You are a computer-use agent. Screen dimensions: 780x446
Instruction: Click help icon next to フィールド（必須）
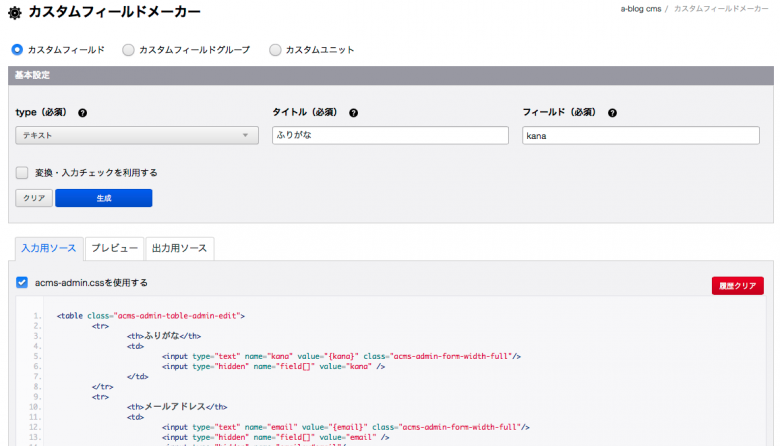[x=612, y=113]
